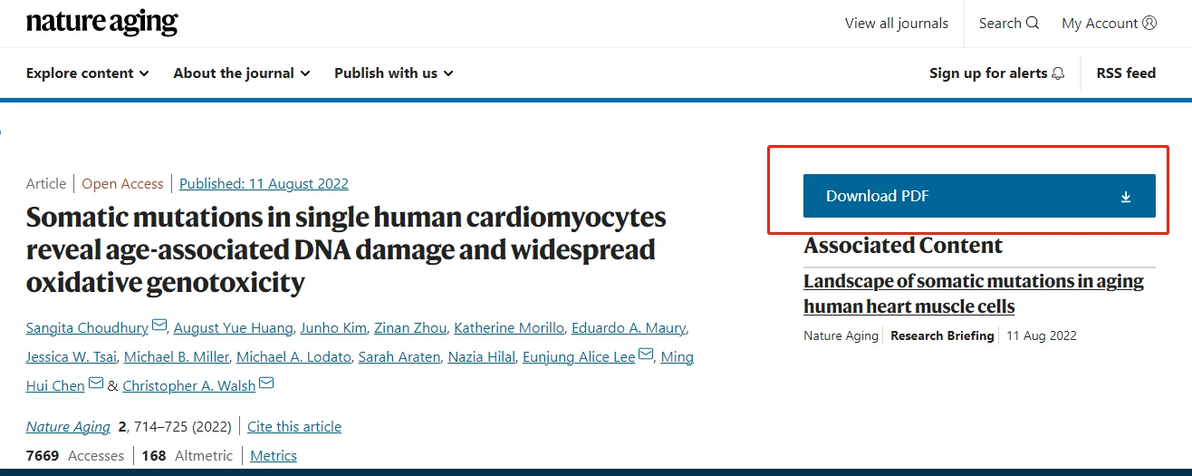
Task: Click envelope icon beside Eunjung Alice Lee
Action: (646, 354)
